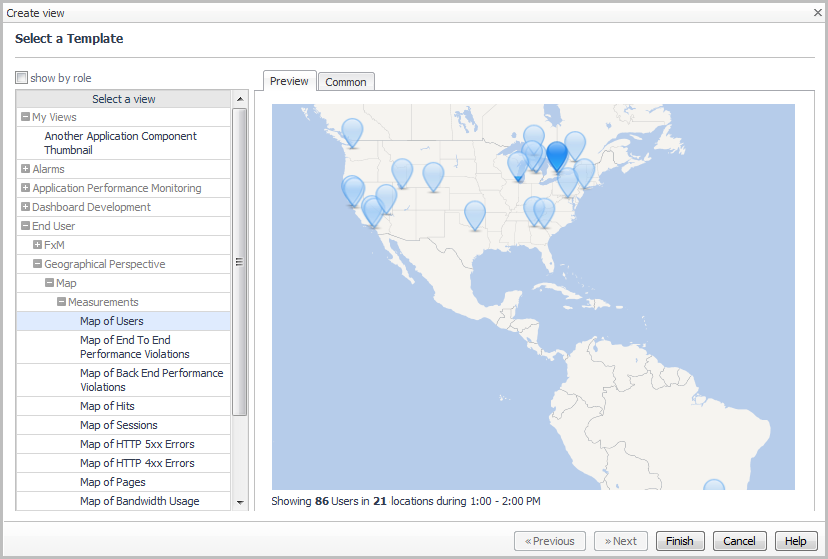Image resolution: width=828 pixels, height=559 pixels.
Task: Collapse Geographical Perspective node
Action: pyautogui.click(x=37, y=264)
